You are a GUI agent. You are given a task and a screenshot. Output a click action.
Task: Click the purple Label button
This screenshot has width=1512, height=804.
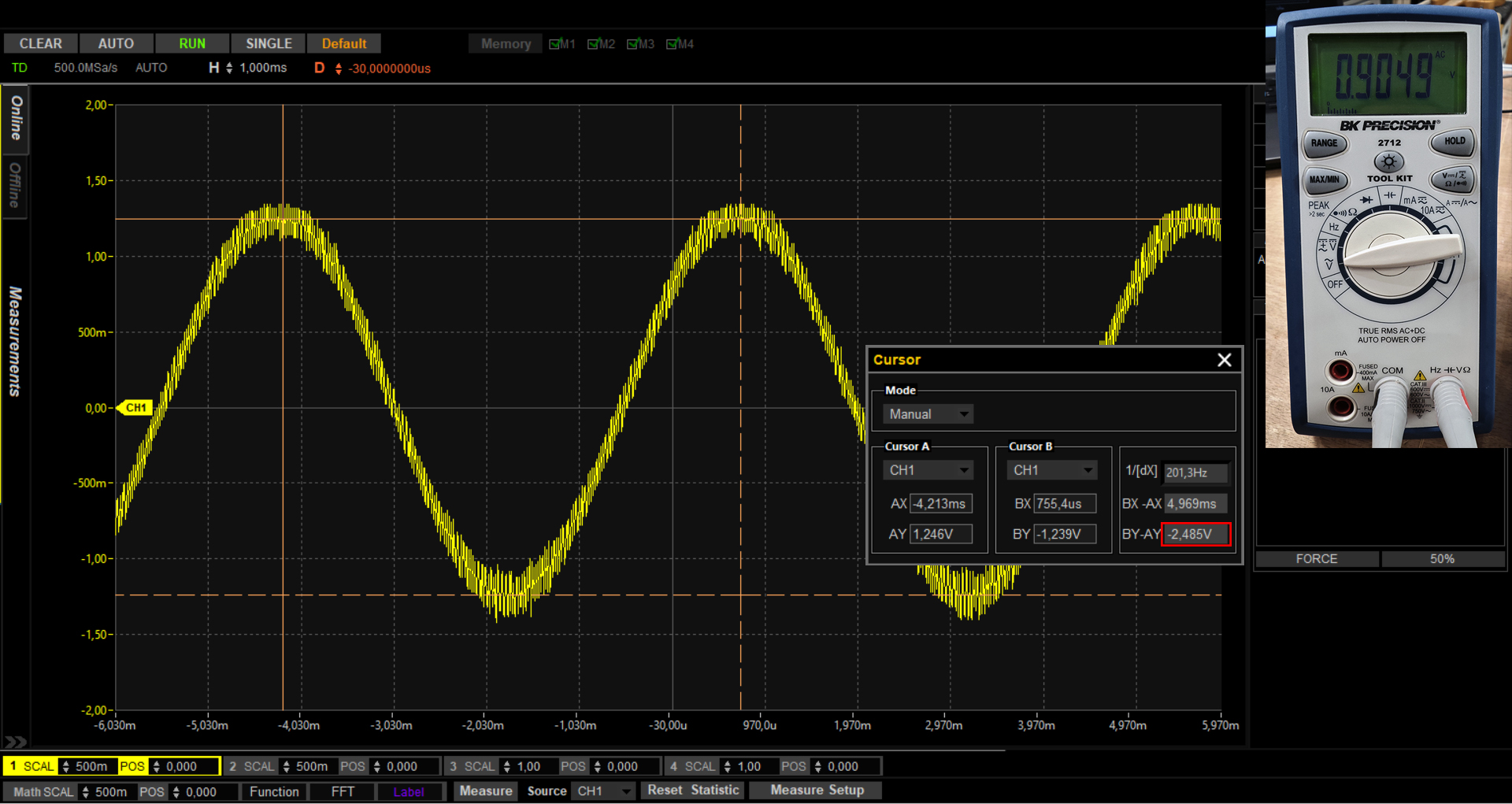click(x=409, y=791)
